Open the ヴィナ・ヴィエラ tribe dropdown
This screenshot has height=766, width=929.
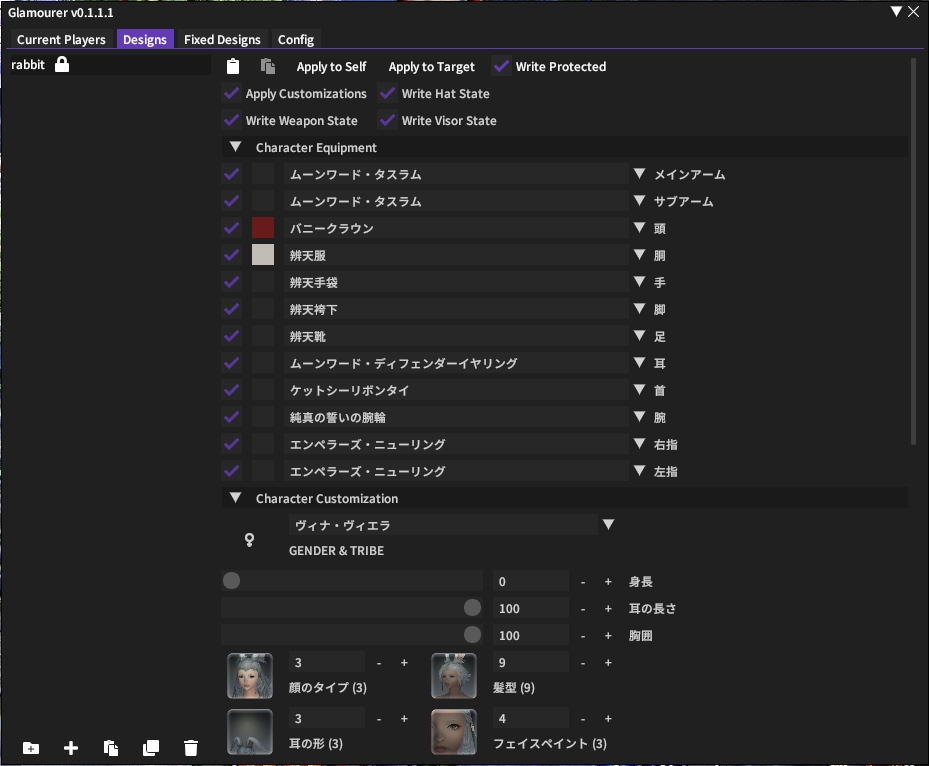pyautogui.click(x=607, y=525)
